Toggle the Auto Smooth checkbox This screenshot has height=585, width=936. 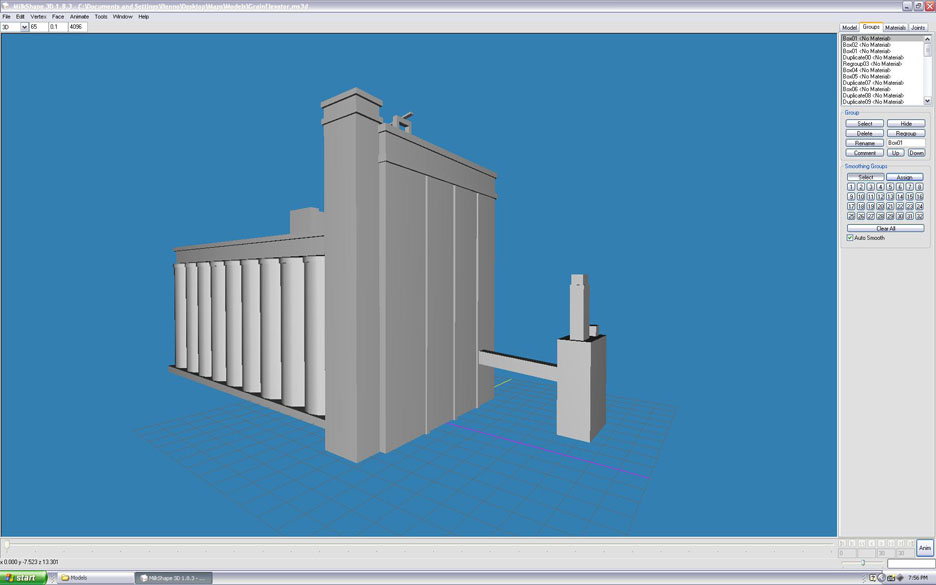(850, 238)
